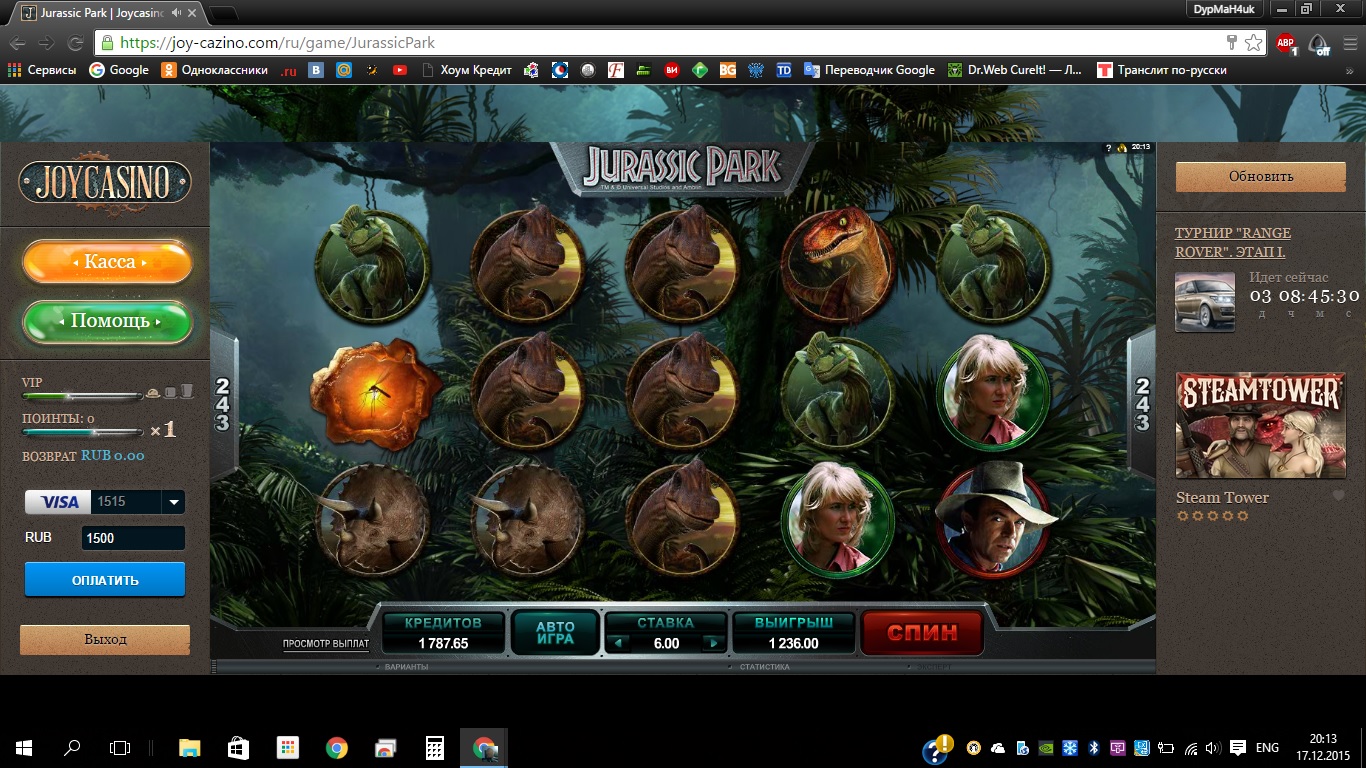Click the Выход exit button
This screenshot has width=1366, height=768.
pyautogui.click(x=105, y=639)
